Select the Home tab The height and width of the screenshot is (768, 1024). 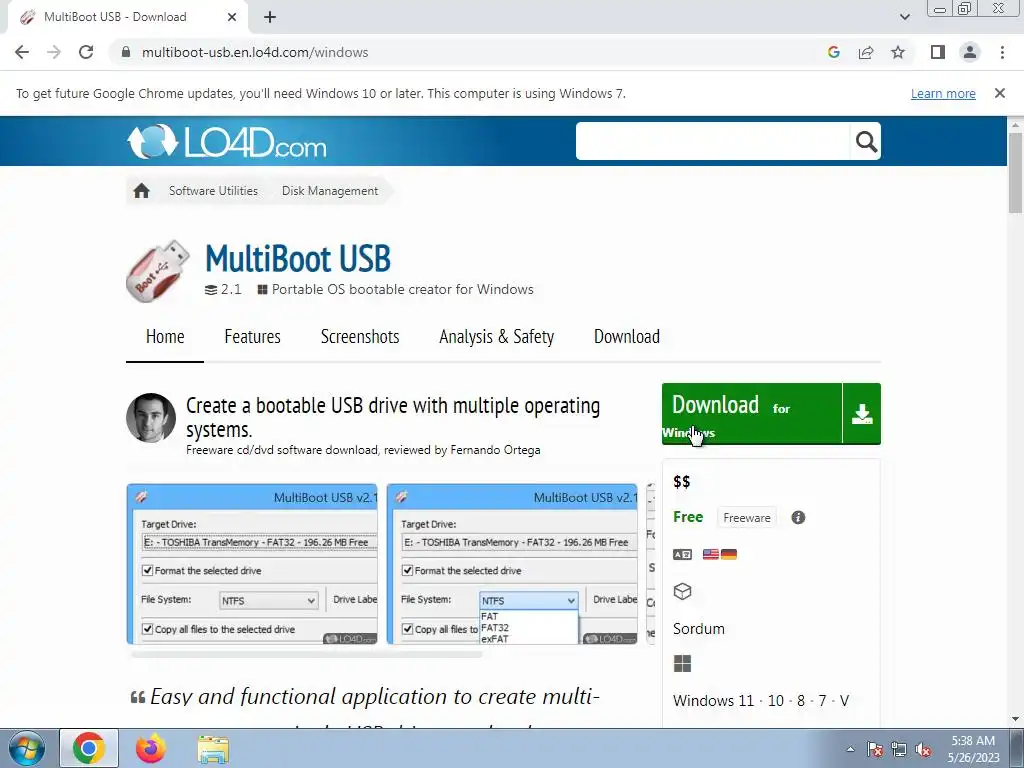[165, 336]
